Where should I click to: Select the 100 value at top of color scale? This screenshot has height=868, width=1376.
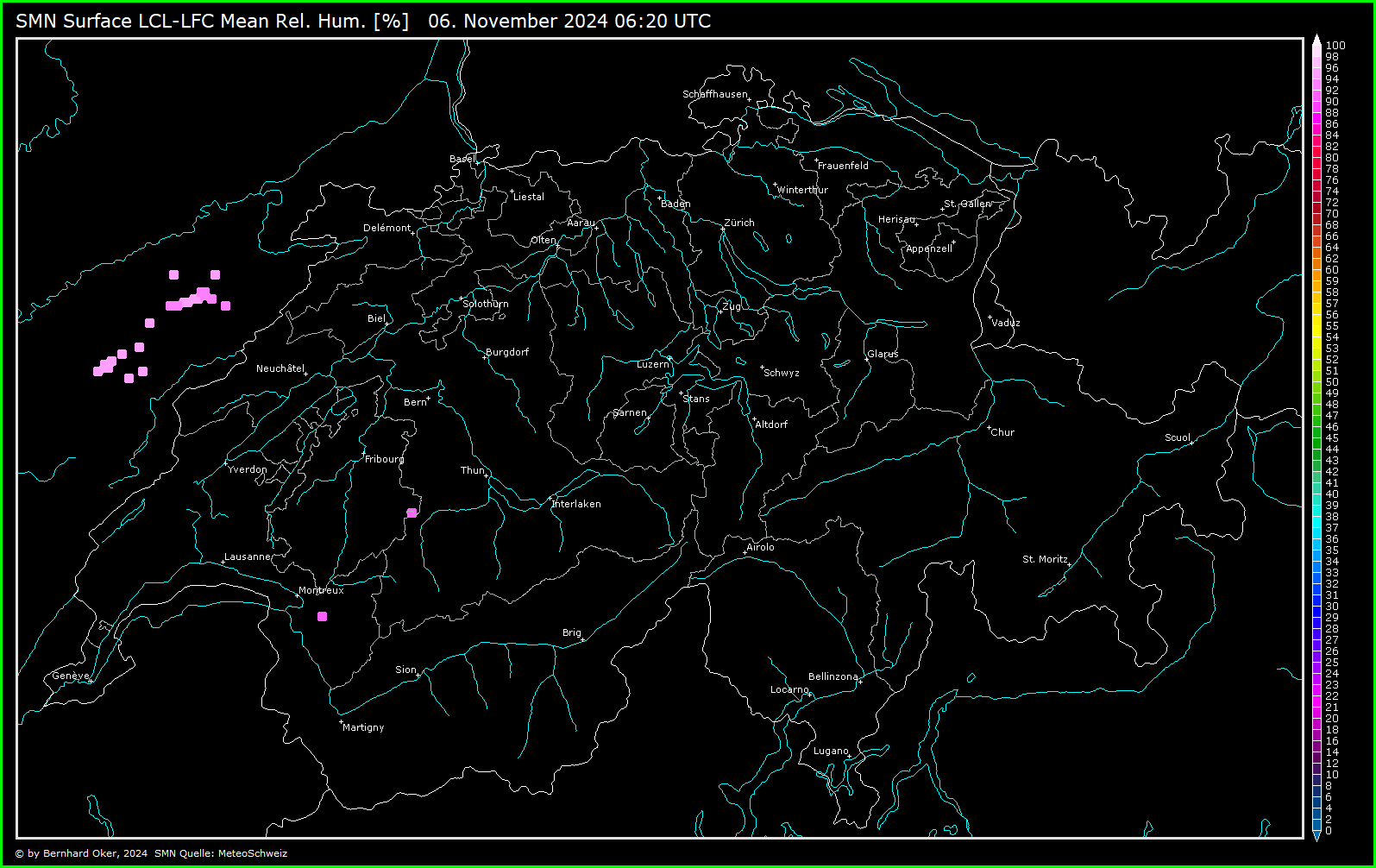click(1335, 46)
